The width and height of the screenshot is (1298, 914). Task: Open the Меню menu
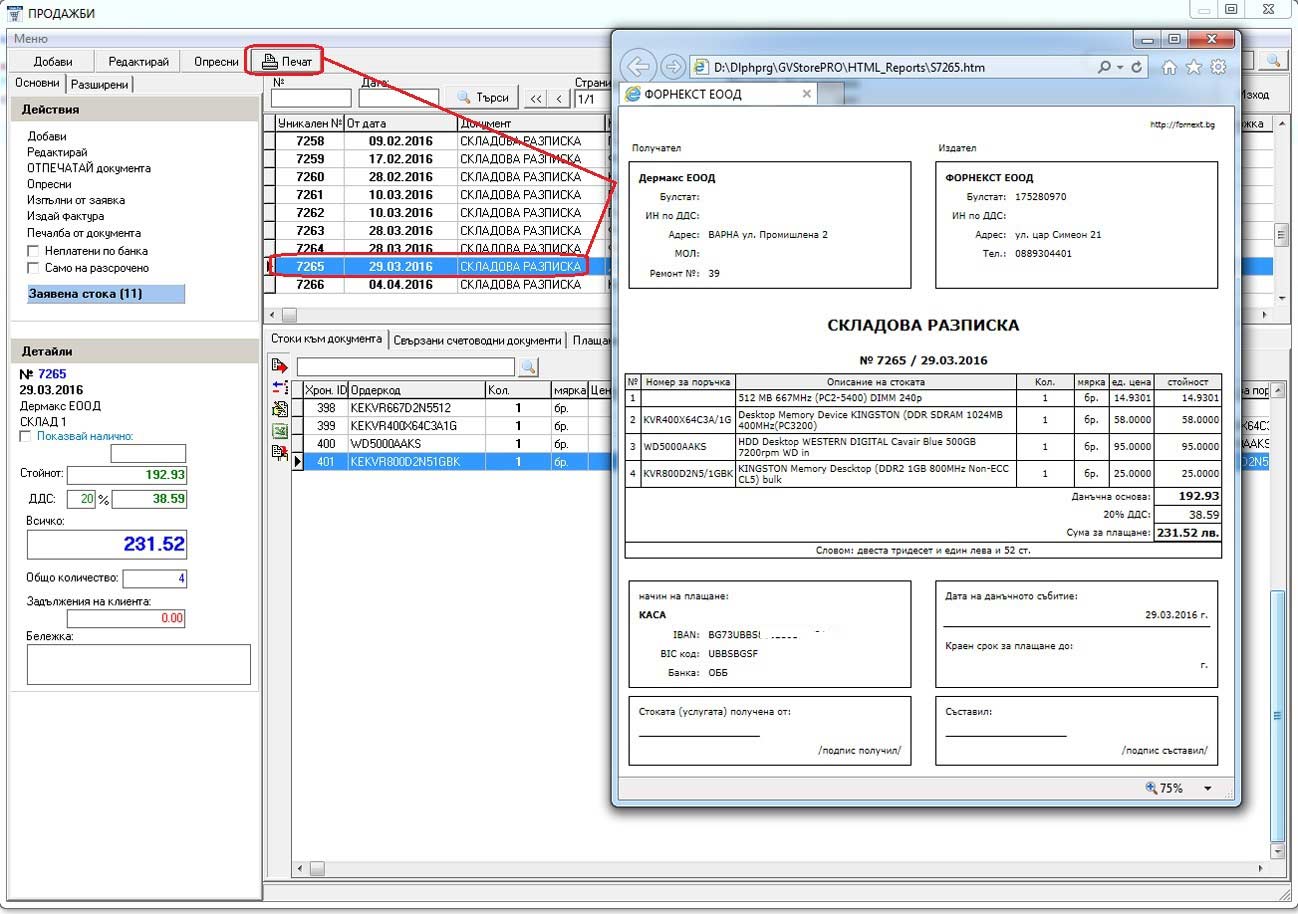31,38
